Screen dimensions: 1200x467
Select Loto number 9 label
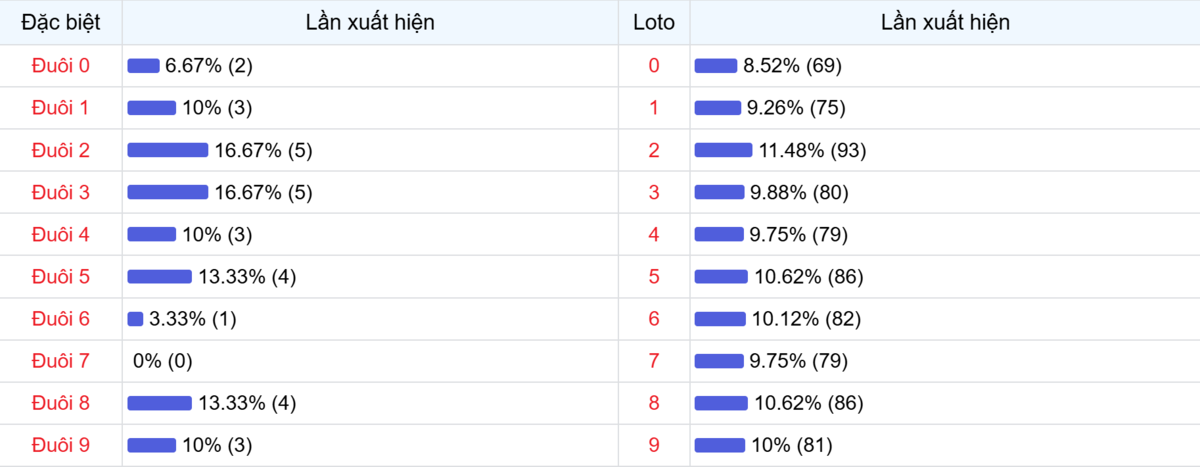(654, 445)
